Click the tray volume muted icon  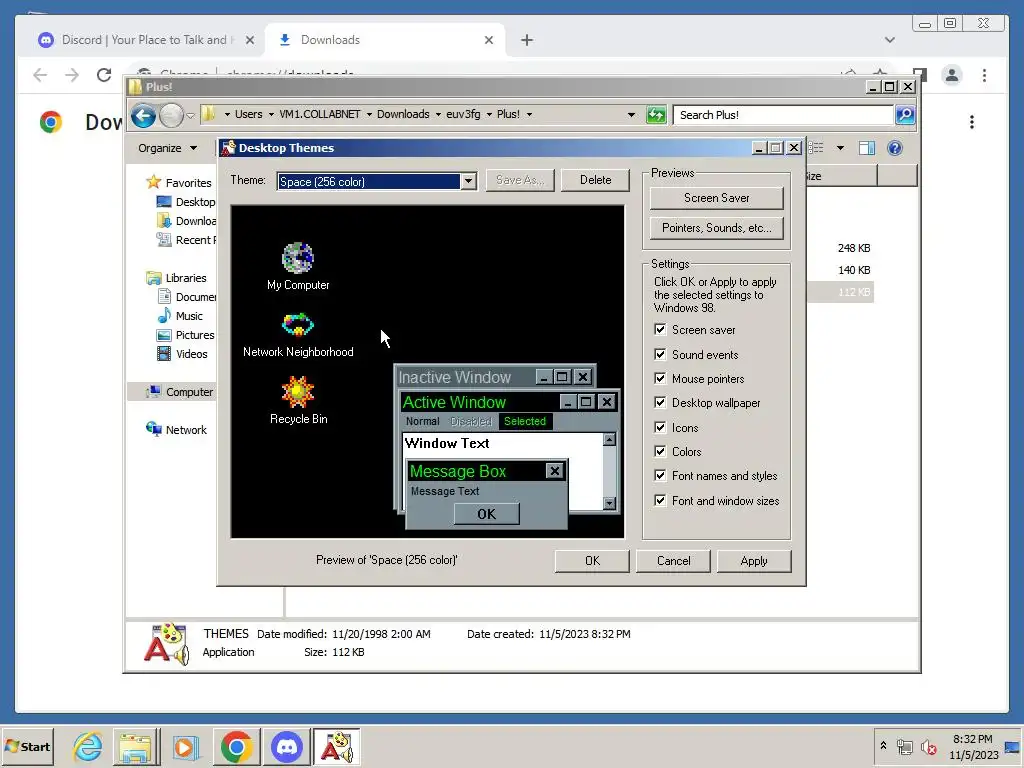929,747
